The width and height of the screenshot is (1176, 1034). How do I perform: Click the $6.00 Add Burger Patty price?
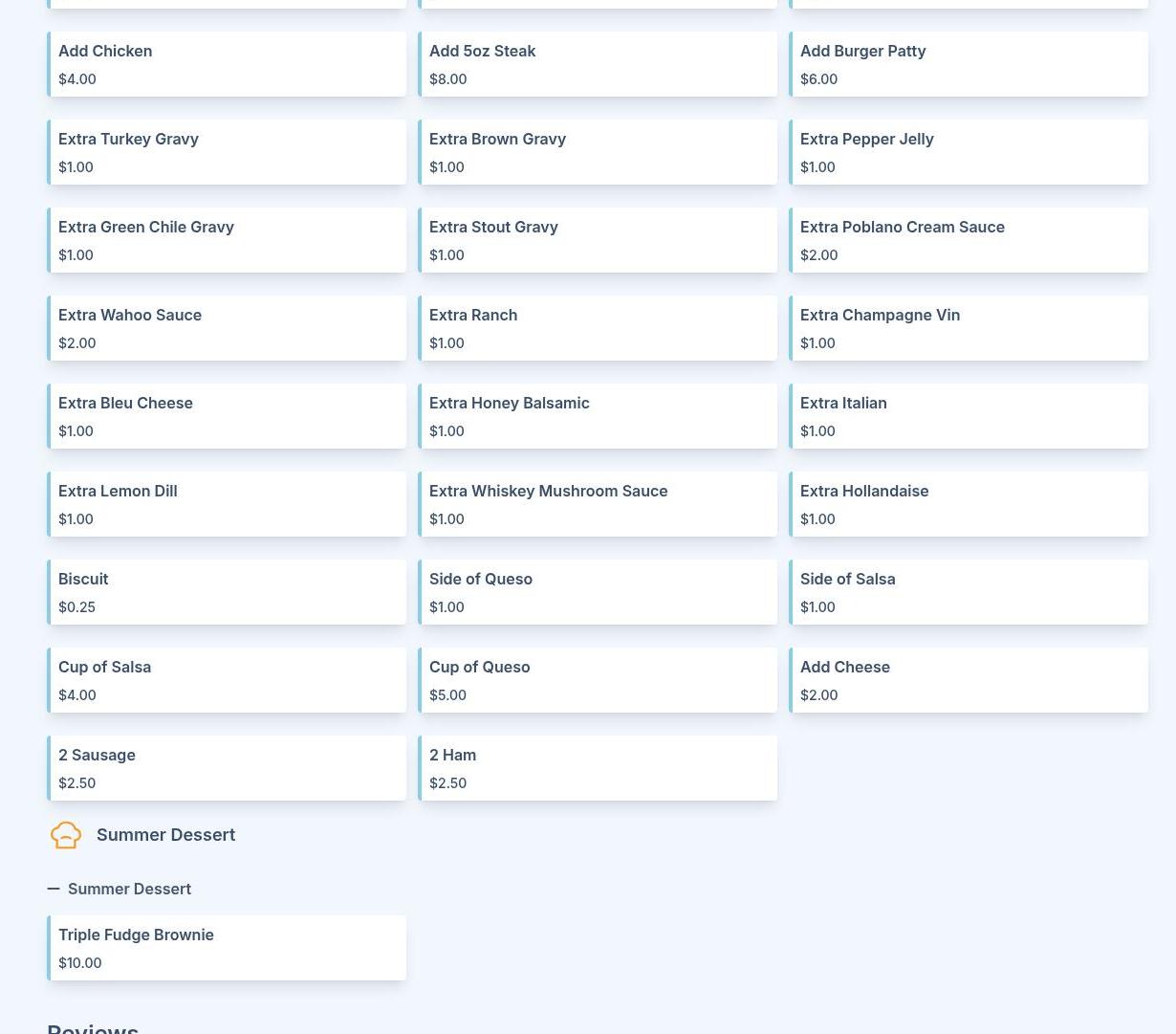coord(819,79)
